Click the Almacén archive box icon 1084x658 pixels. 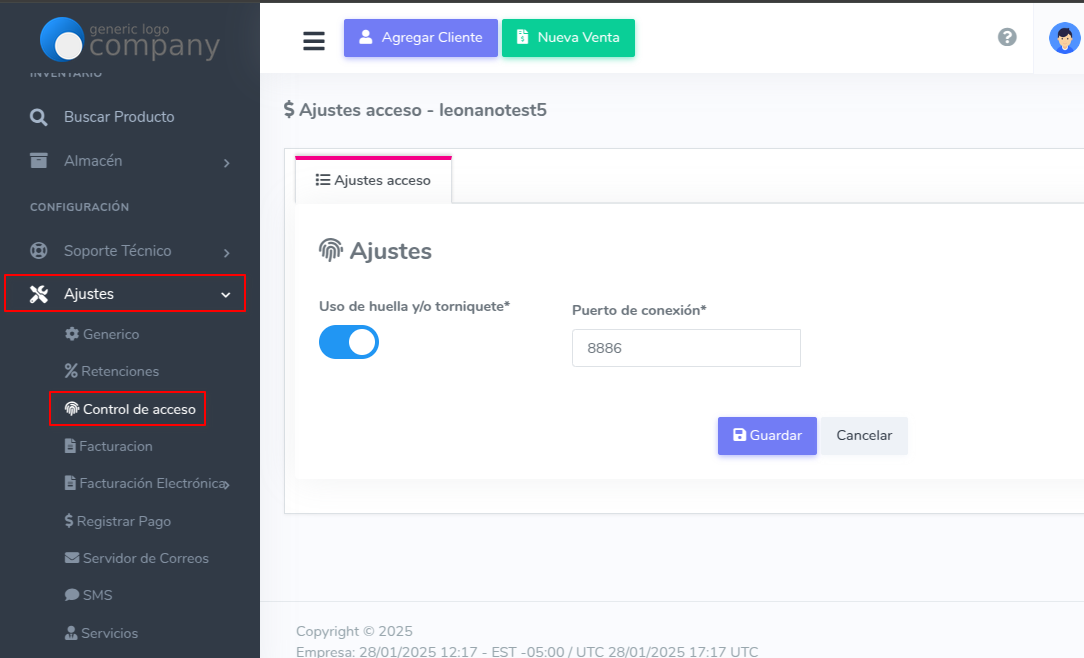coord(39,161)
